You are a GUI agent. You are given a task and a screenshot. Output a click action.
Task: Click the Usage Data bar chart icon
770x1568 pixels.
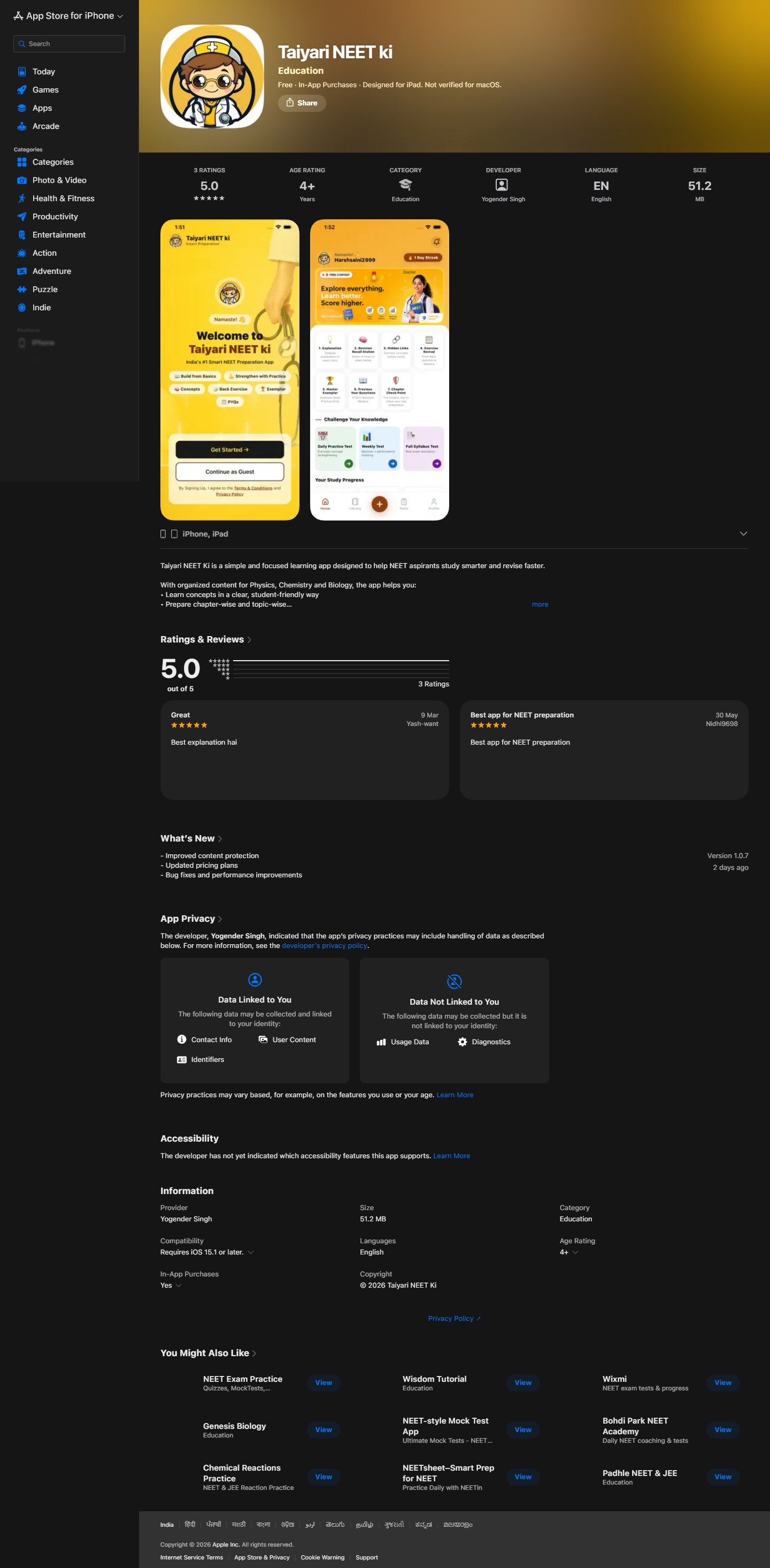(x=381, y=1042)
